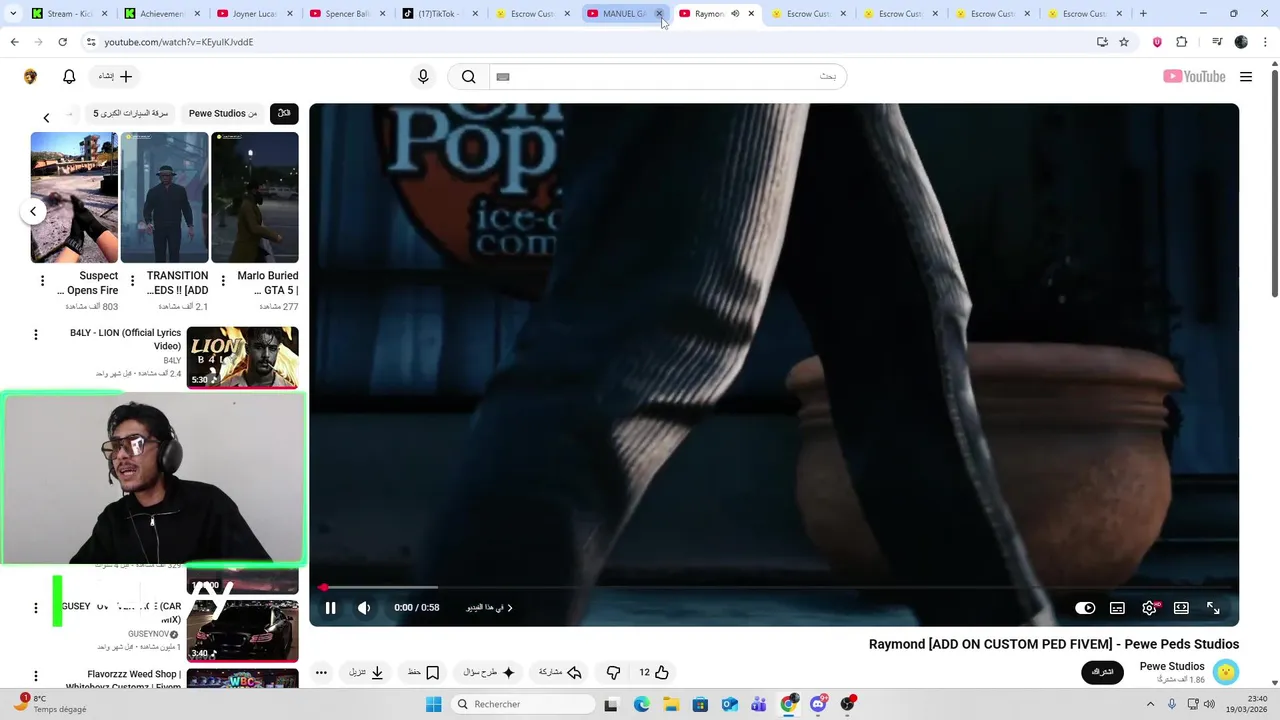Select the Grand Theft Auto 5 chip
This screenshot has height=720, width=1280.
[x=131, y=114]
